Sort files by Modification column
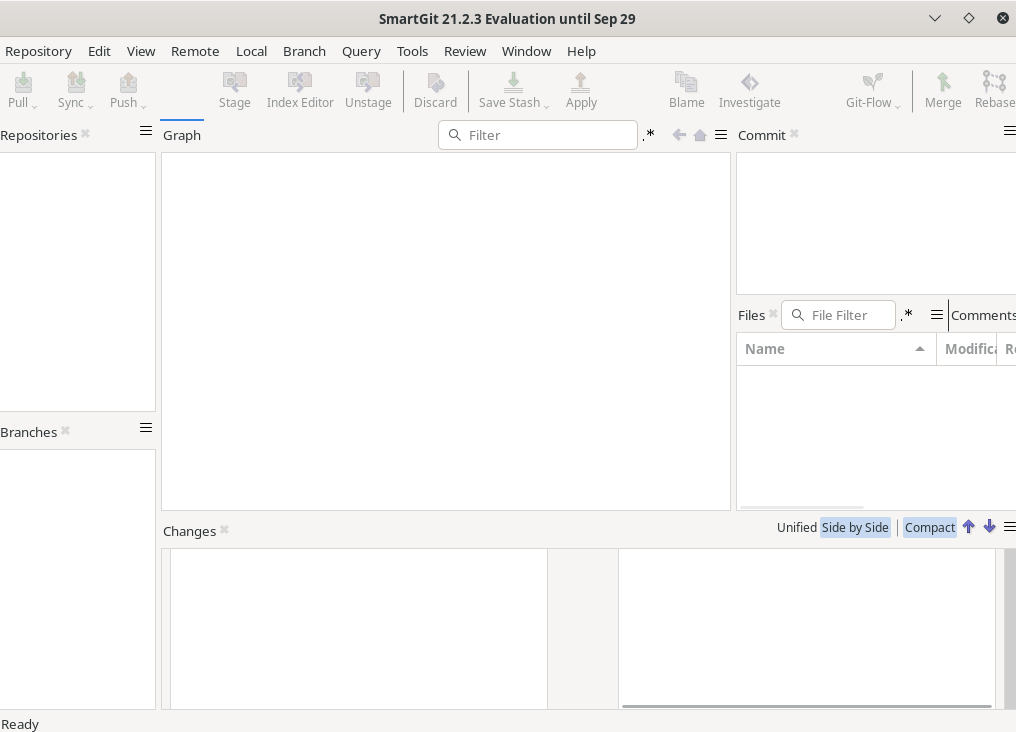1016x732 pixels. [967, 349]
